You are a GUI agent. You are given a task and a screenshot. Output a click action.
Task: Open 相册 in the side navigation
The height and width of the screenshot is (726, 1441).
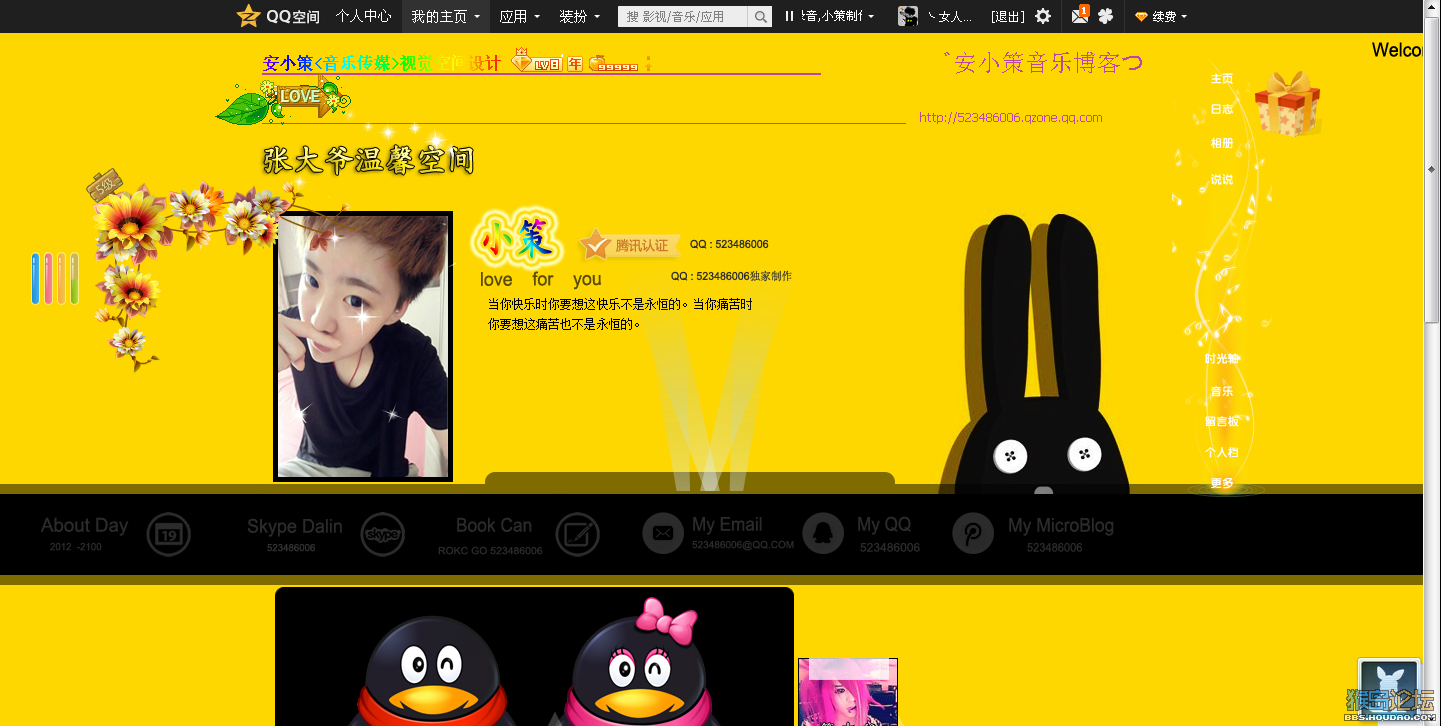(1222, 143)
